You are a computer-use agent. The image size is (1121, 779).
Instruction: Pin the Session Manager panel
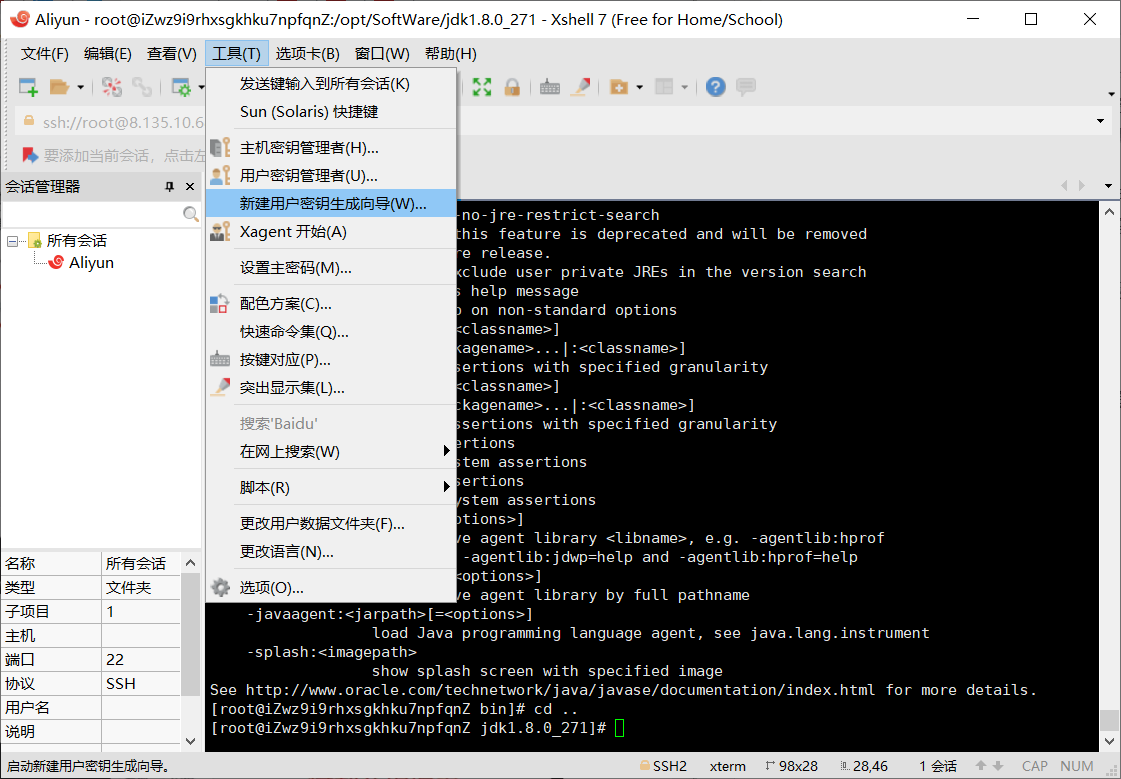169,187
